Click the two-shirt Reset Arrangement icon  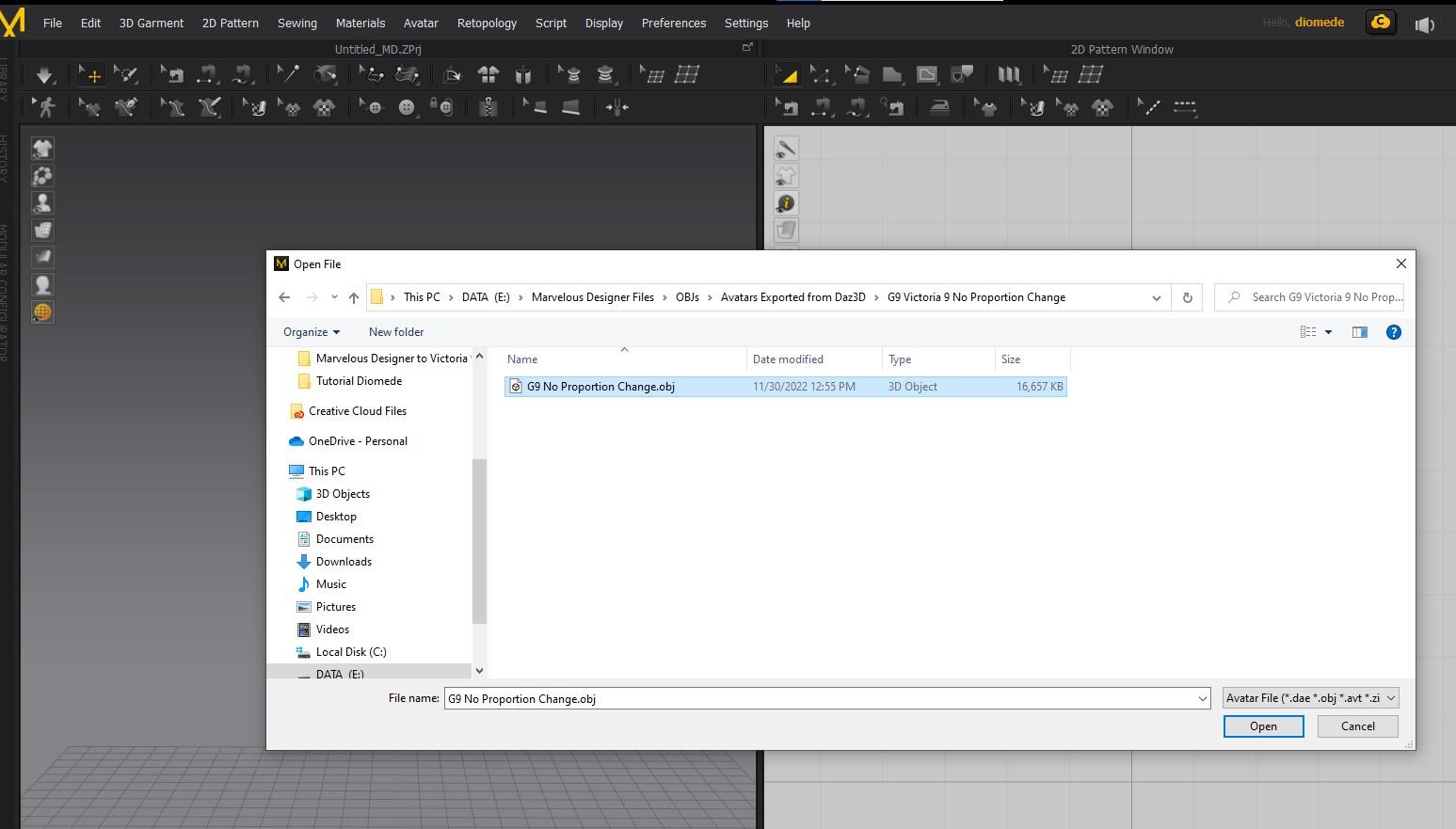coord(488,75)
